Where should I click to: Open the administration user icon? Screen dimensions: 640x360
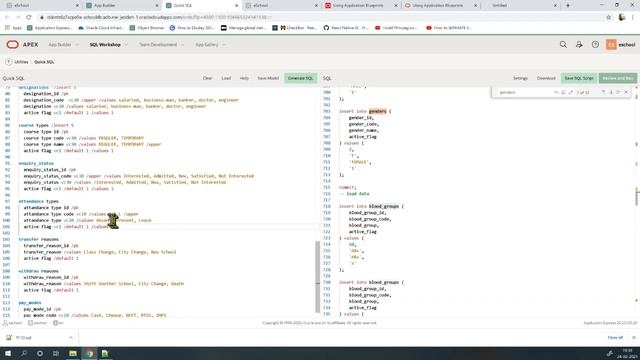click(x=579, y=44)
